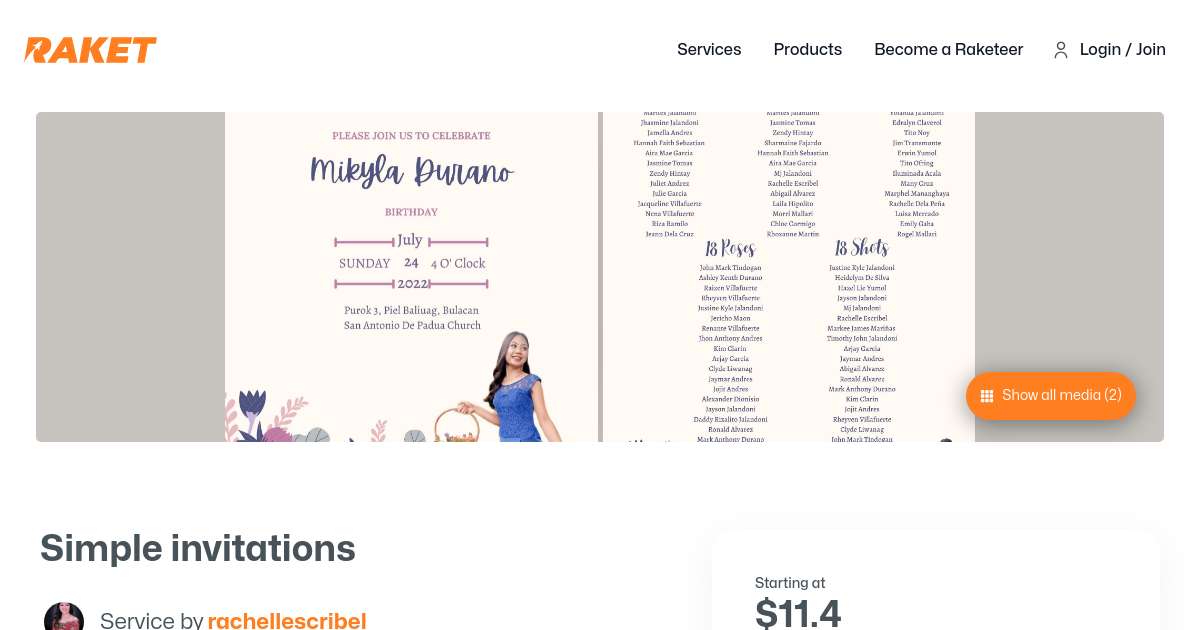The height and width of the screenshot is (630, 1200).
Task: Click the Simple invitations heading
Action: tap(198, 548)
